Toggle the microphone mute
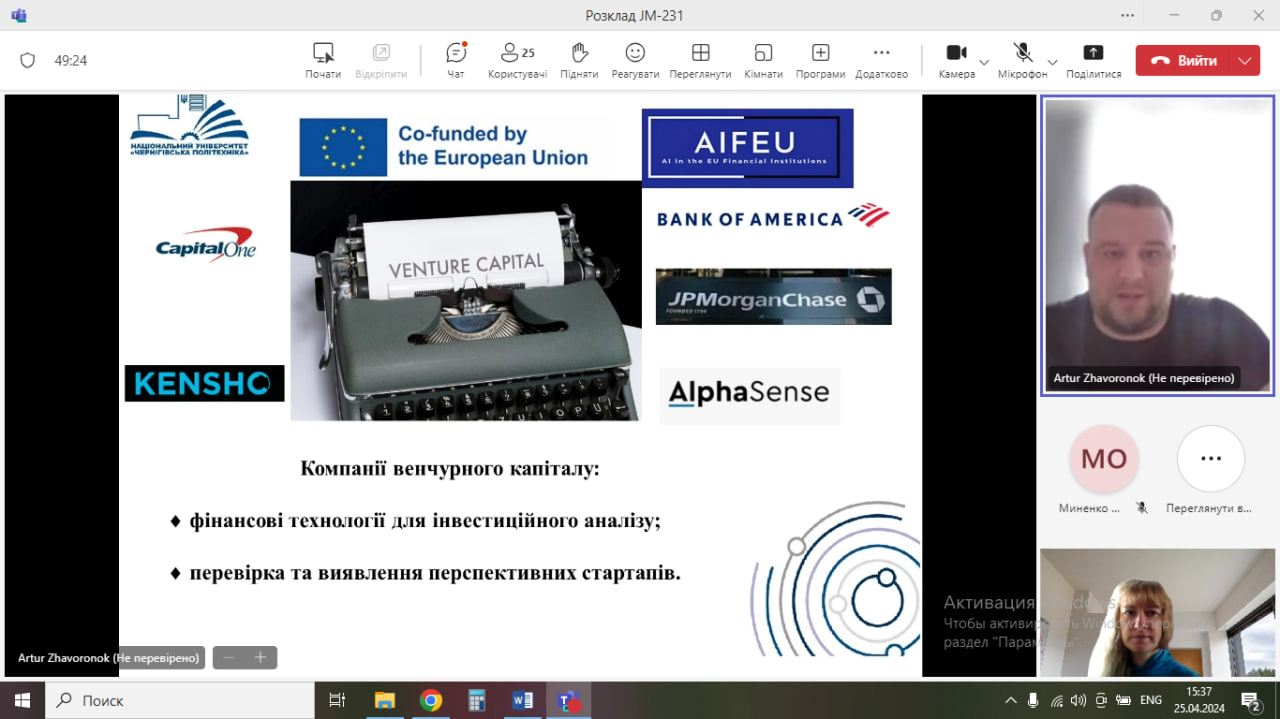The height and width of the screenshot is (719, 1280). tap(1022, 60)
